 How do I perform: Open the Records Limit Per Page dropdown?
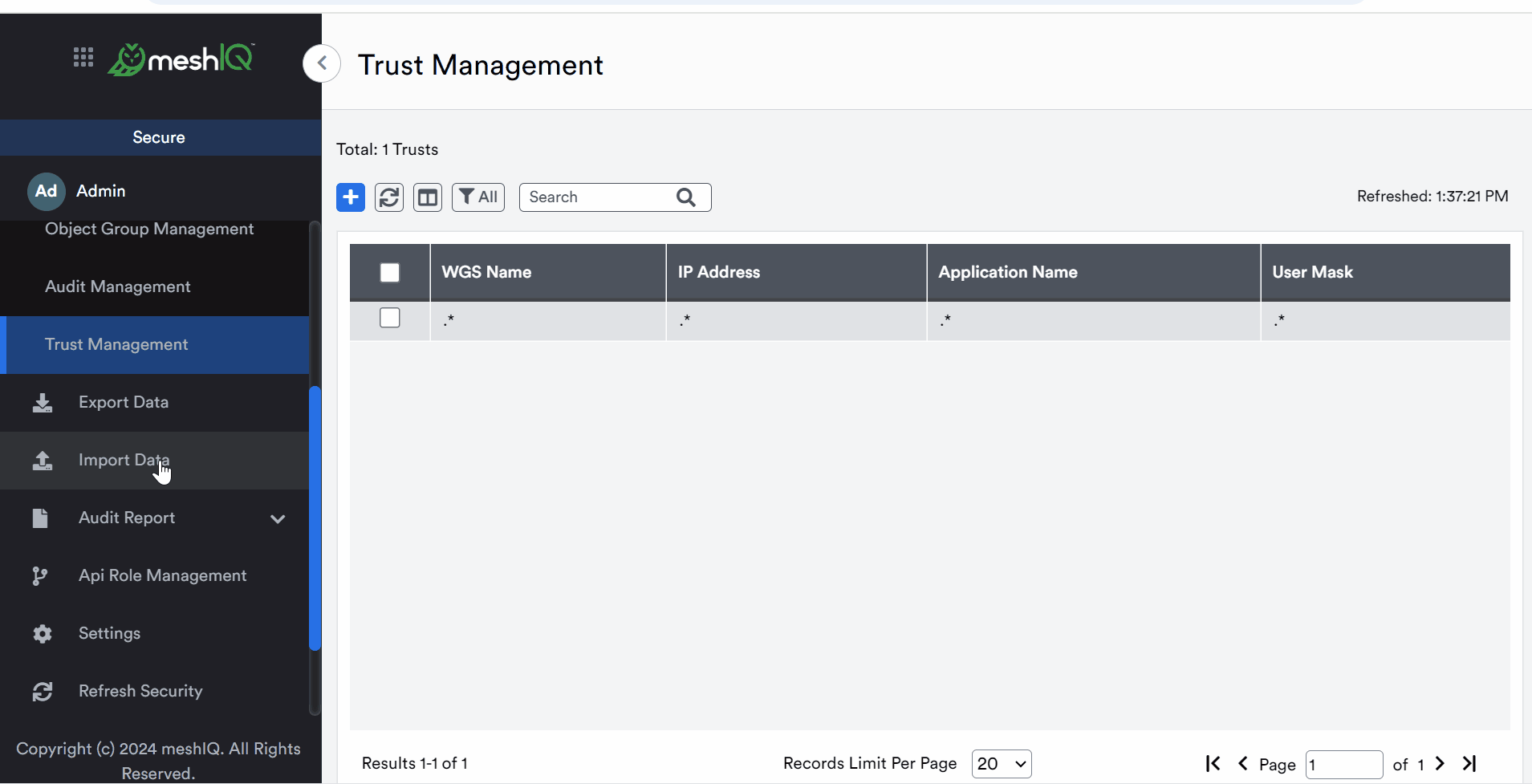1002,764
